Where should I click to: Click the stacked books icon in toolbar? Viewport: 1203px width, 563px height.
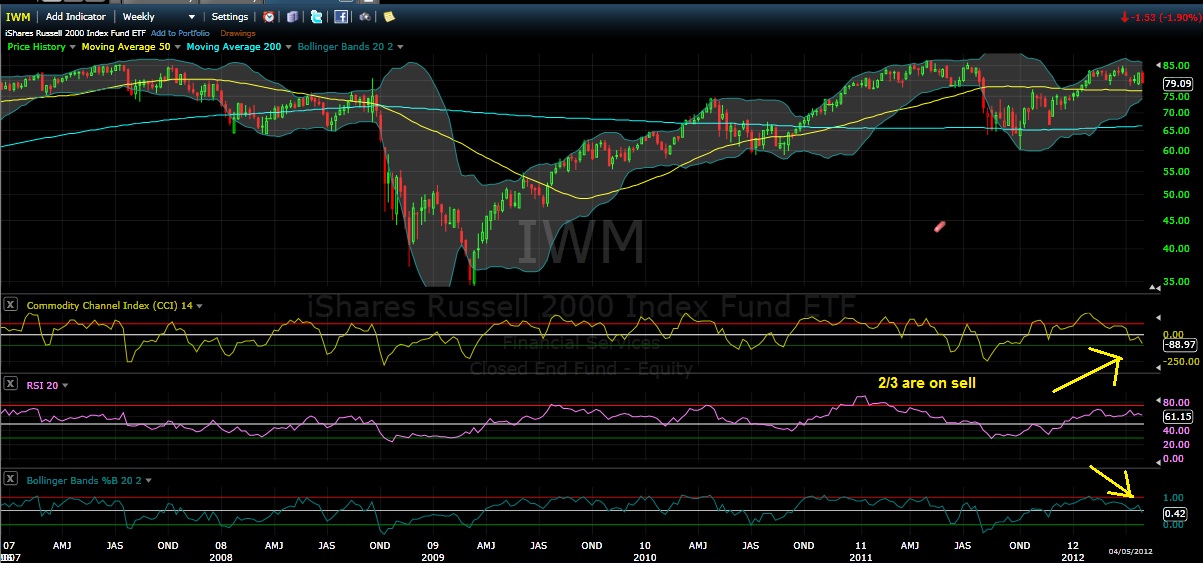point(292,17)
